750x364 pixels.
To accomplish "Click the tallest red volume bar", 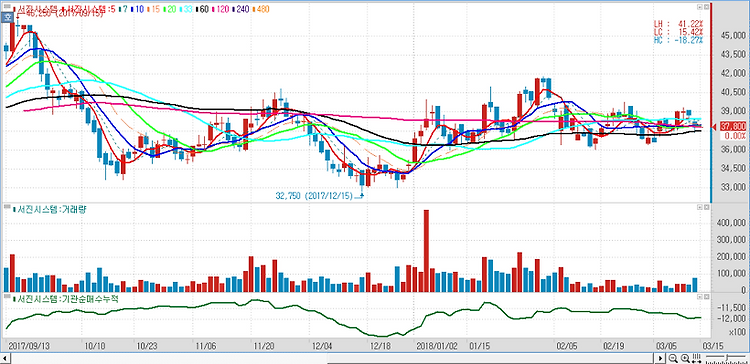I will (x=426, y=251).
